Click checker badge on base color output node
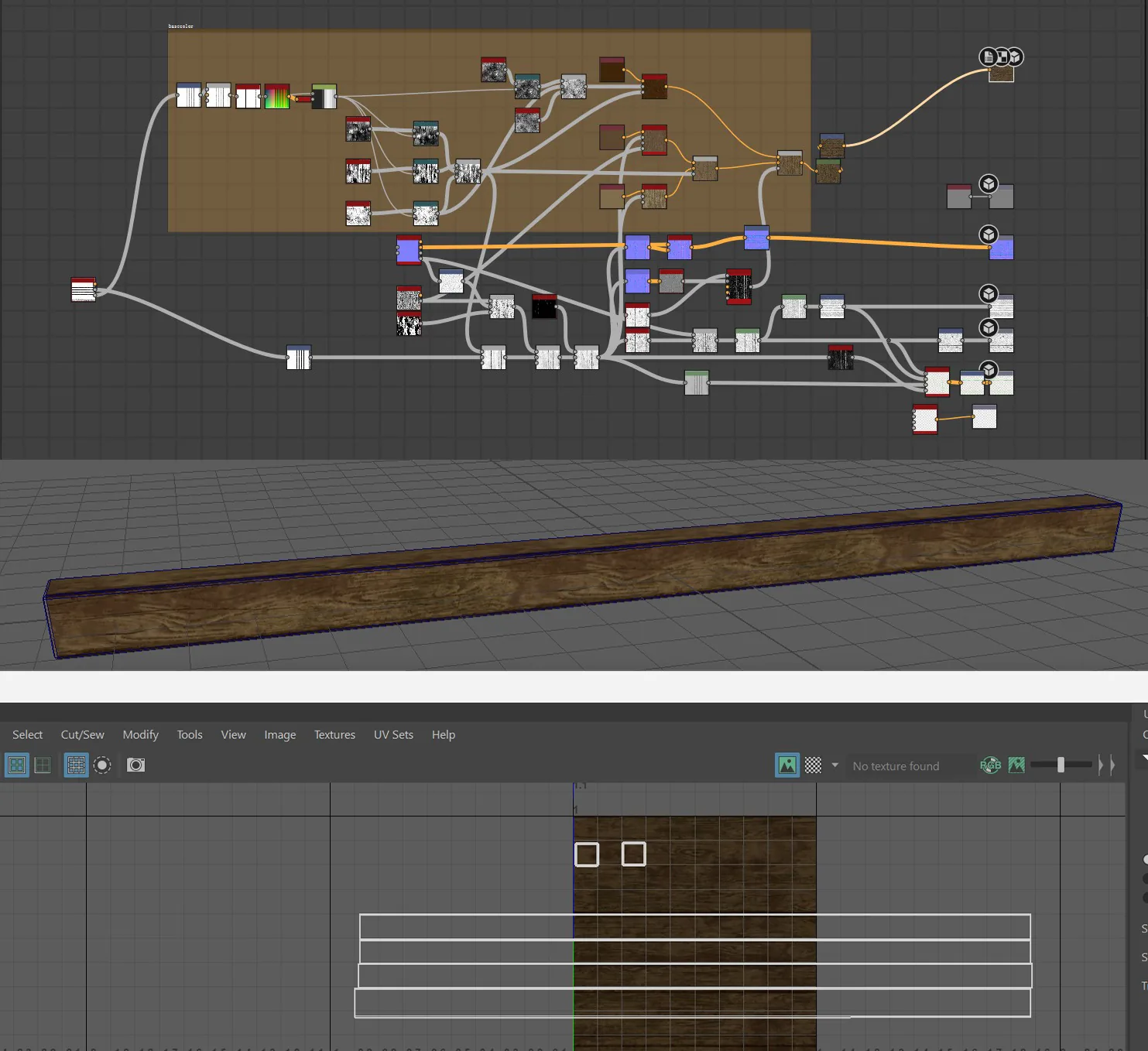Image resolution: width=1148 pixels, height=1051 pixels. (x=1002, y=56)
